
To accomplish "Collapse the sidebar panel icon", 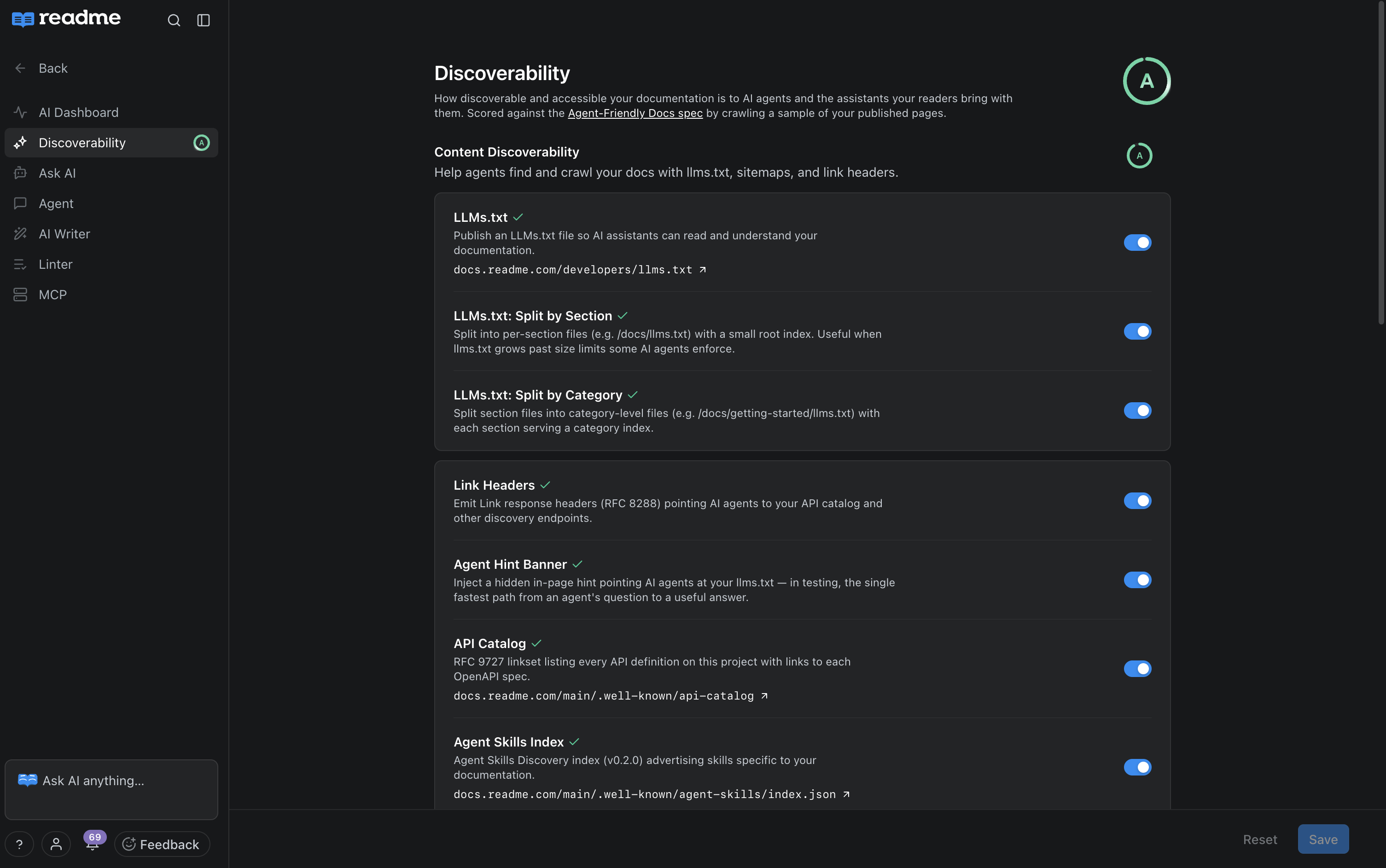I will (204, 21).
